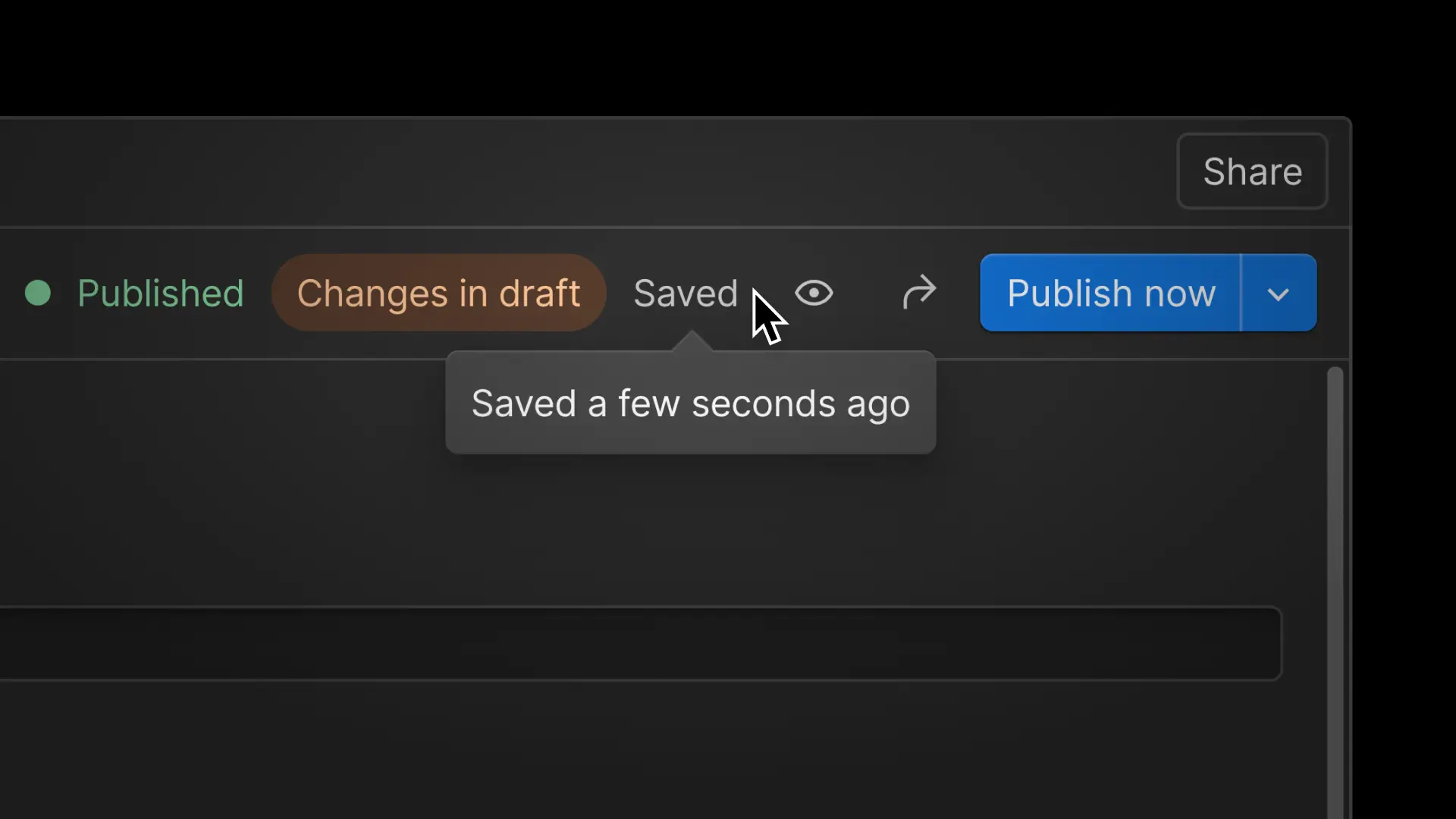Click the Publish now button
This screenshot has height=819, width=1456.
point(1109,293)
